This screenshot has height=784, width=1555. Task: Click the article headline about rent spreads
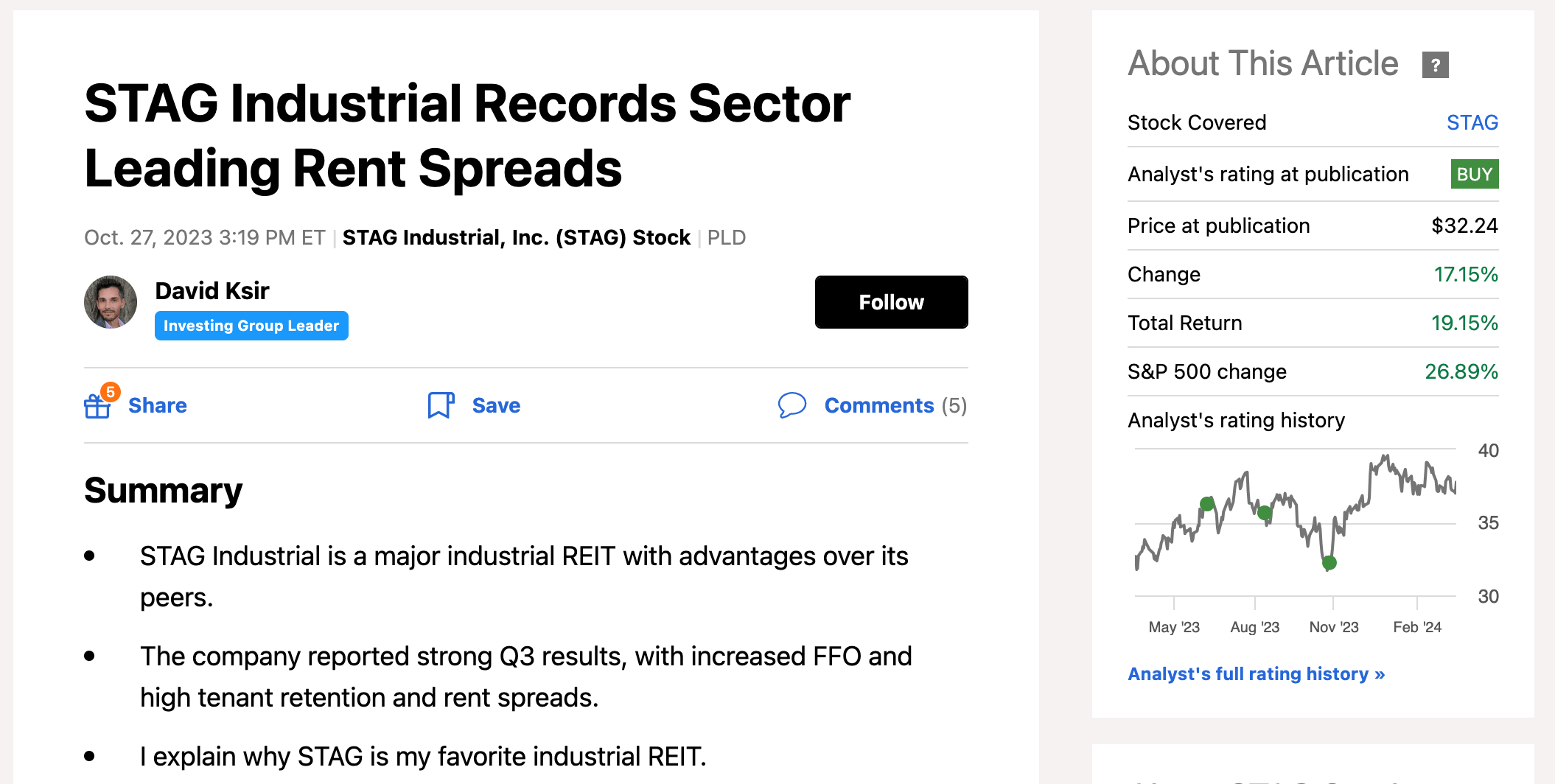pos(467,136)
